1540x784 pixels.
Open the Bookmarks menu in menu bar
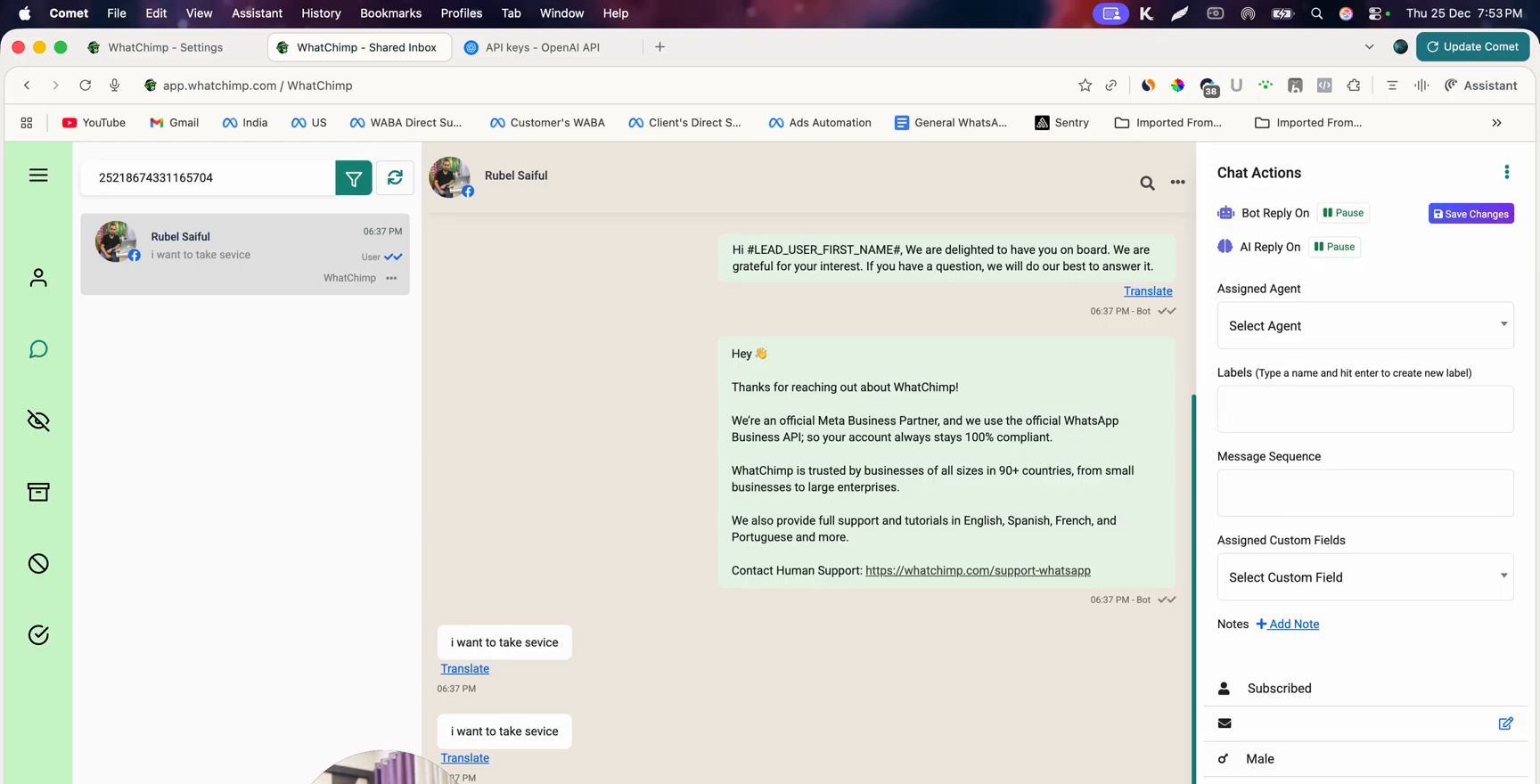(x=390, y=13)
